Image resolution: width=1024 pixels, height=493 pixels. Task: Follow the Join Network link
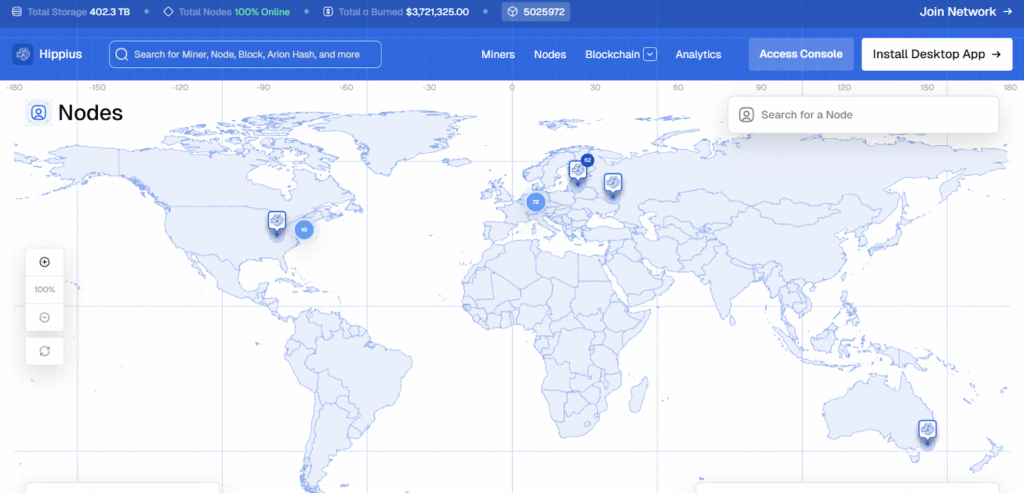957,12
